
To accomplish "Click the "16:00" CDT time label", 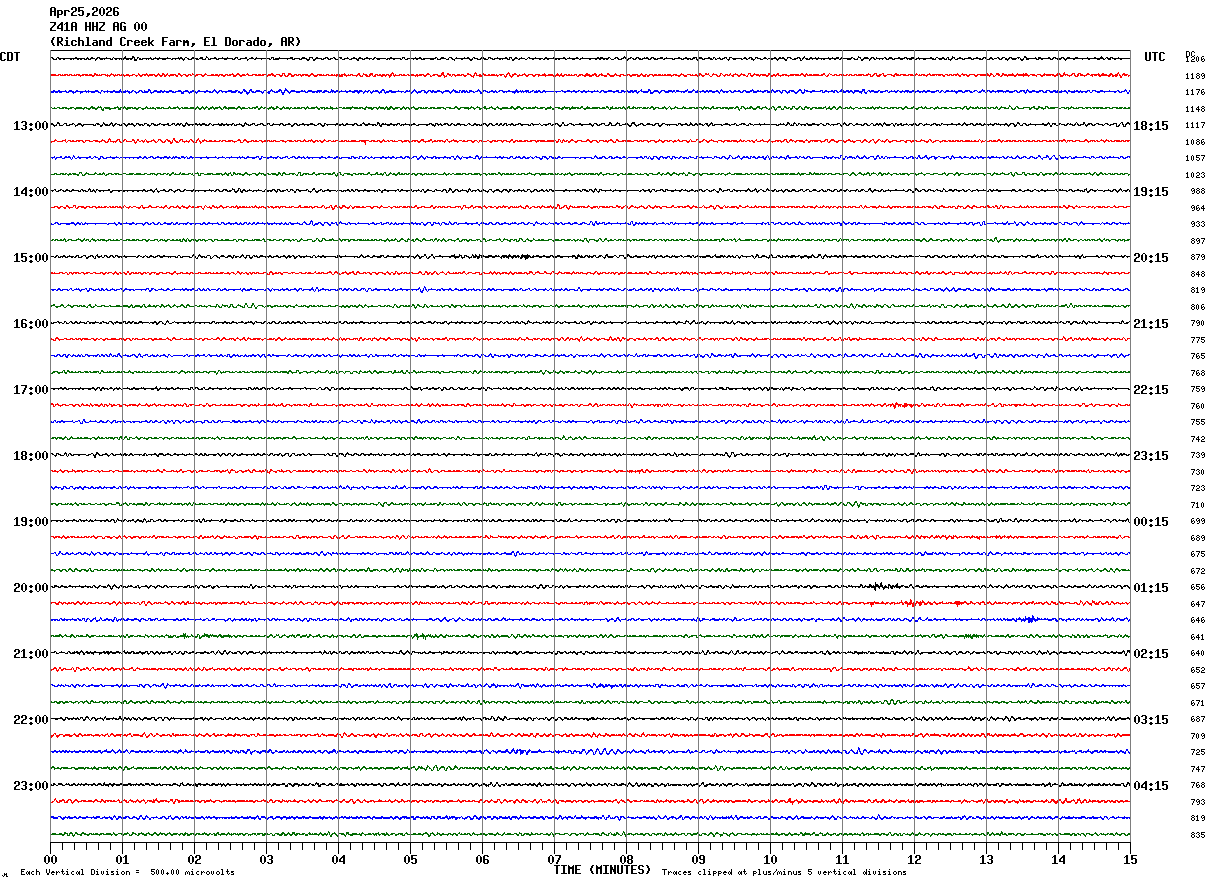I will coord(30,324).
